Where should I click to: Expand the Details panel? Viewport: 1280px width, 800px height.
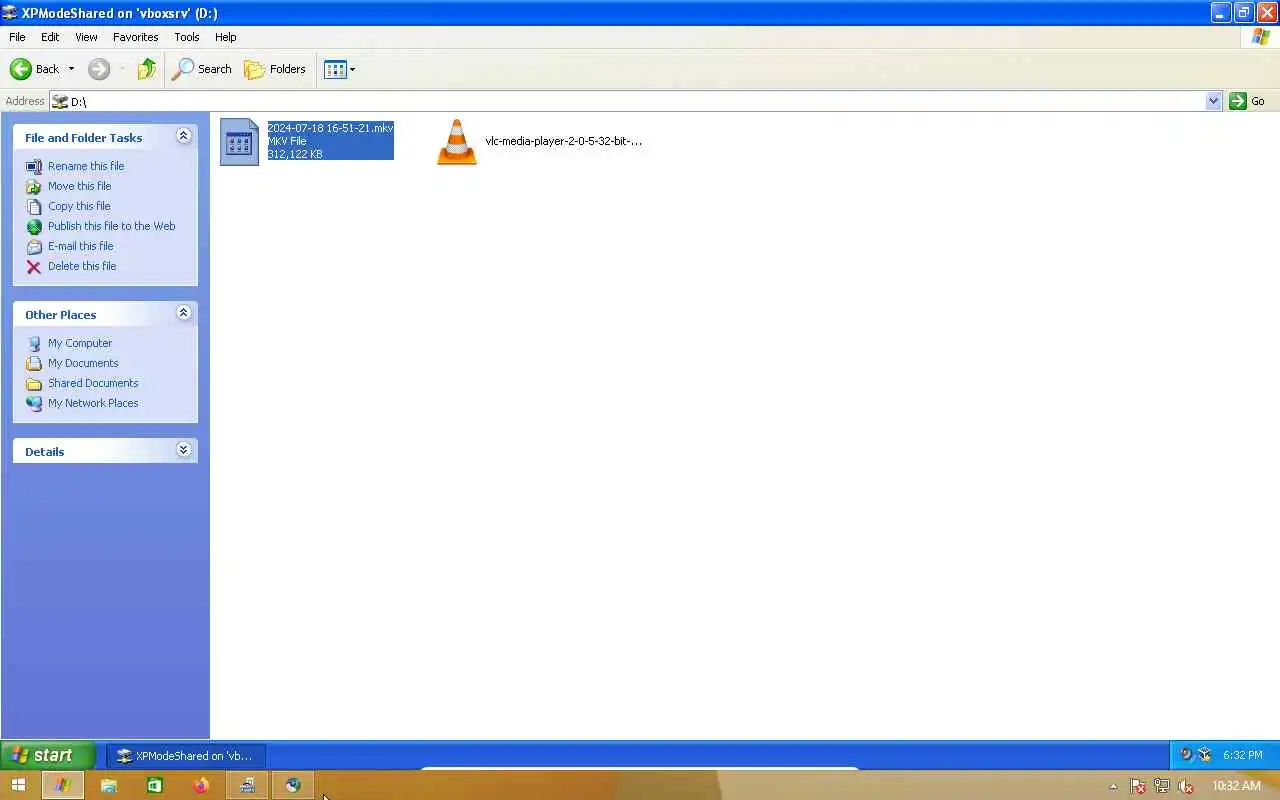coord(183,450)
